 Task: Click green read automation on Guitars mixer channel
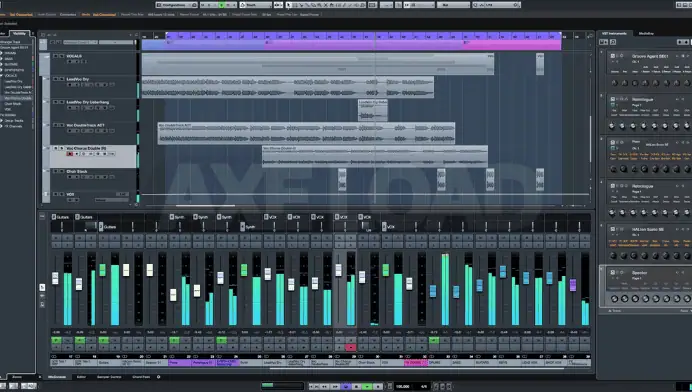click(103, 340)
